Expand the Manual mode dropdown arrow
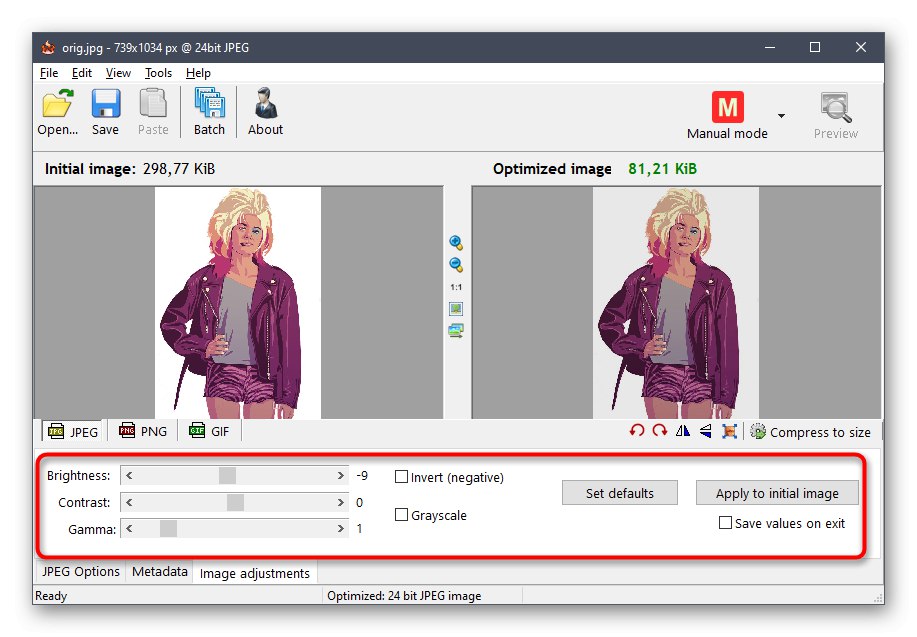 pyautogui.click(x=781, y=115)
